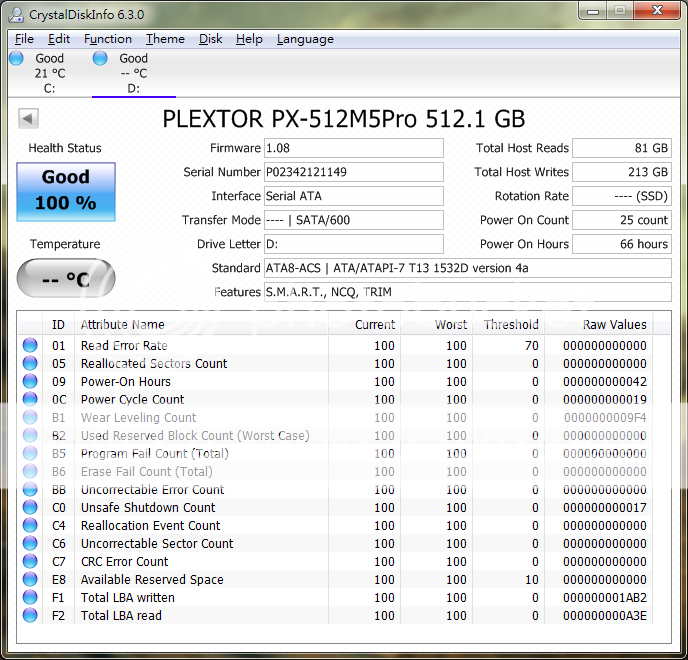Viewport: 688px width, 660px height.
Task: Click the Transfer Mode field SATA/600
Action: tap(354, 220)
